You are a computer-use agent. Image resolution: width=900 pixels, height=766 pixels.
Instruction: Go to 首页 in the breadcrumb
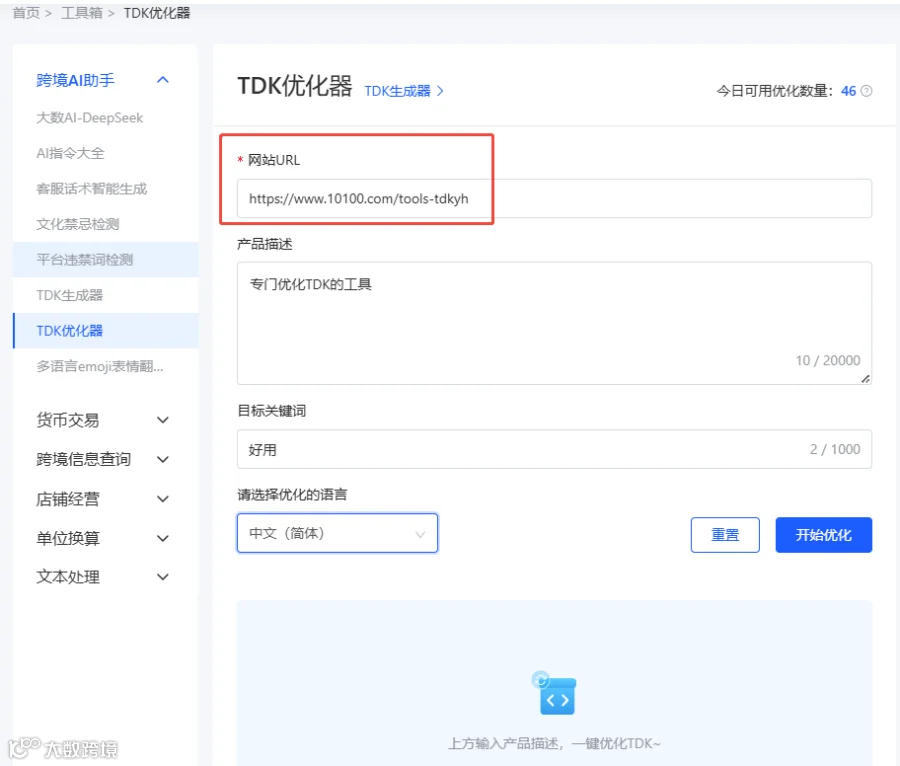[x=26, y=13]
